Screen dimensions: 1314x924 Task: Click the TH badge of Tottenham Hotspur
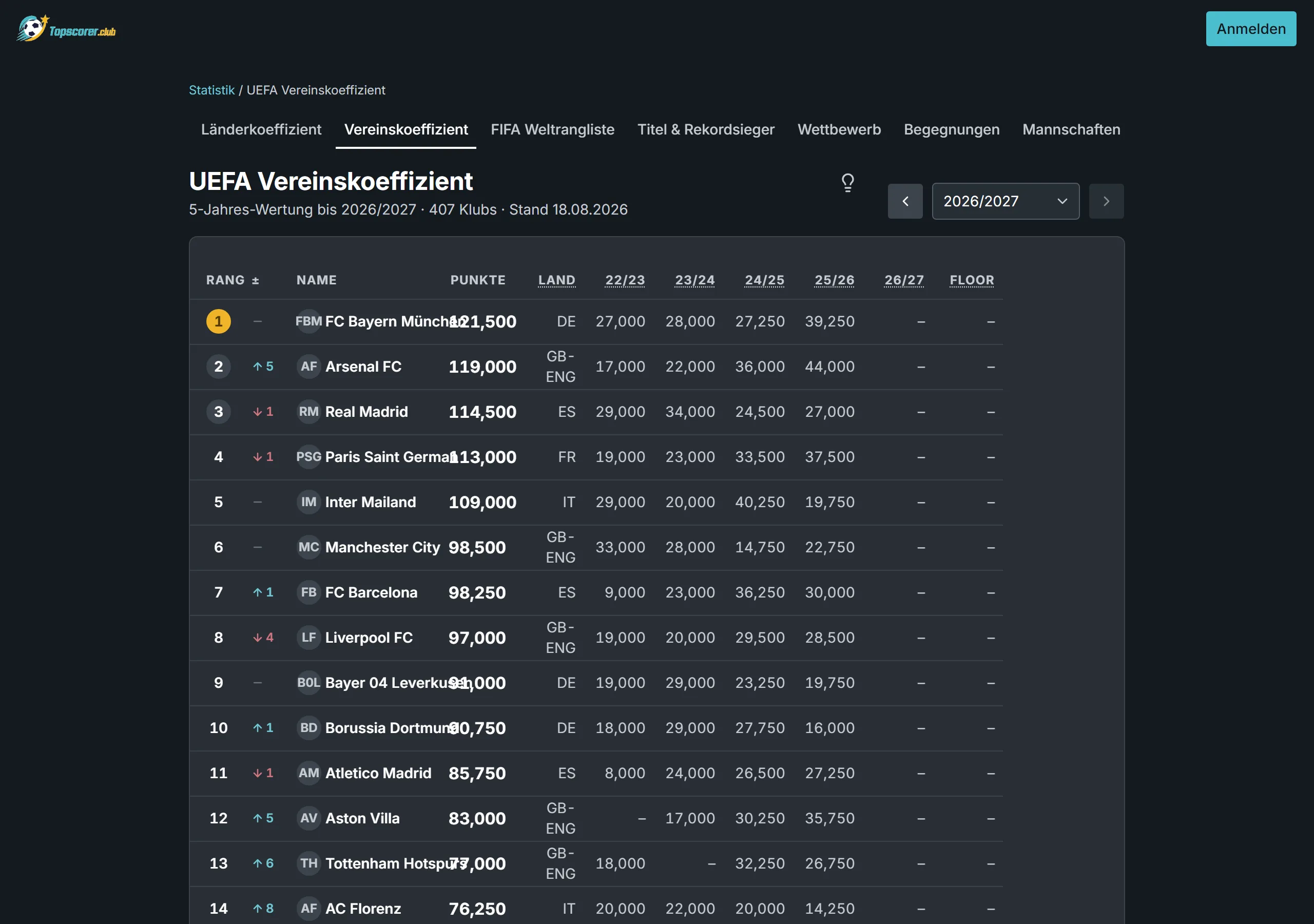pyautogui.click(x=308, y=864)
